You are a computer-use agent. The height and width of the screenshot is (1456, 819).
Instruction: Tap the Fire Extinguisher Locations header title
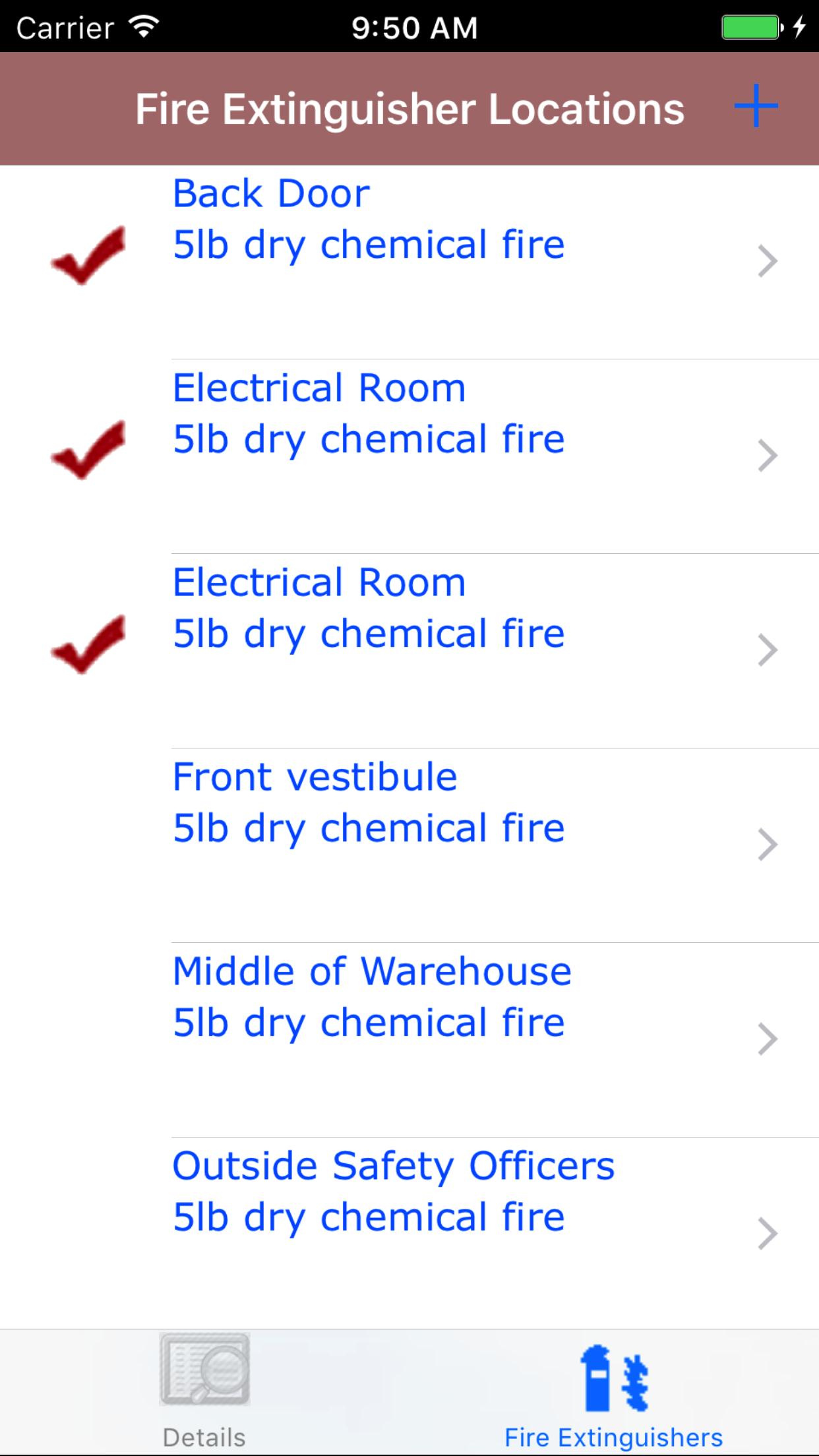pyautogui.click(x=409, y=109)
